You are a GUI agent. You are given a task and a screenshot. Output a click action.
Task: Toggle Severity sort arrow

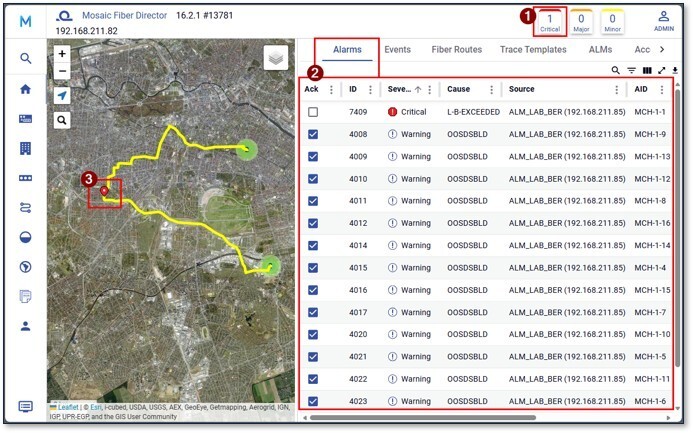418,89
